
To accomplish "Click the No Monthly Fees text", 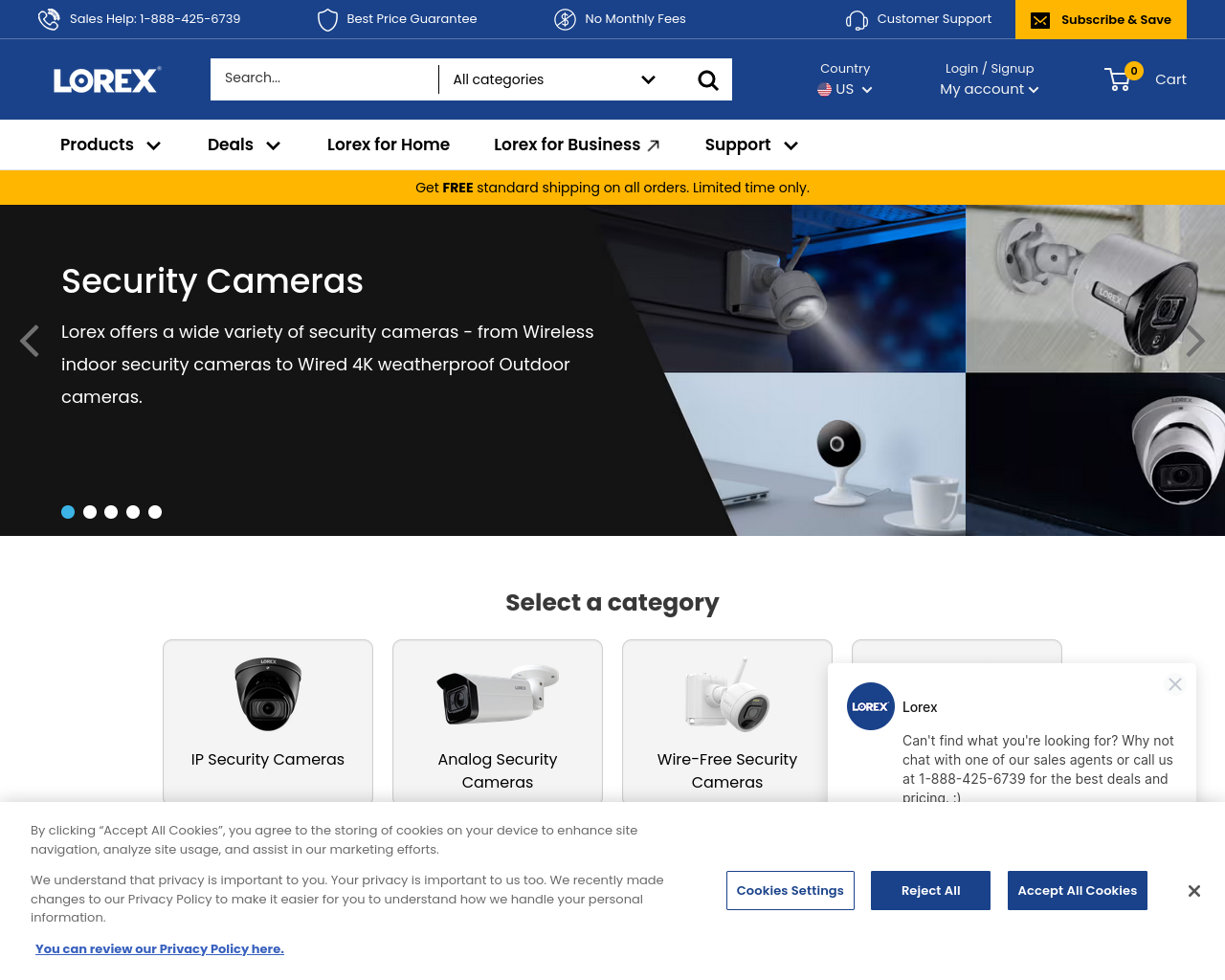I will (x=635, y=18).
